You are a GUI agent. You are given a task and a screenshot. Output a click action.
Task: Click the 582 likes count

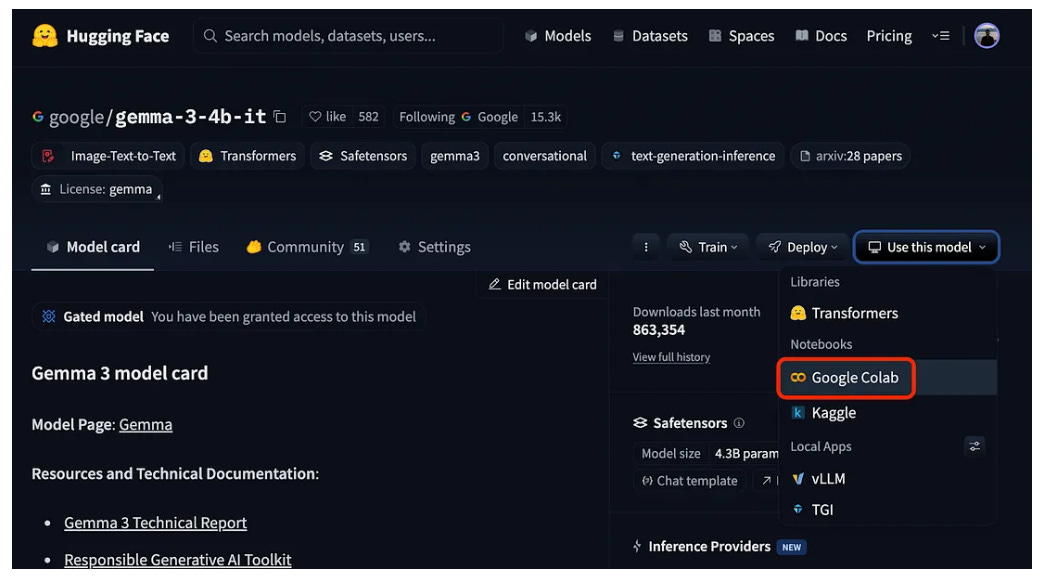[368, 117]
